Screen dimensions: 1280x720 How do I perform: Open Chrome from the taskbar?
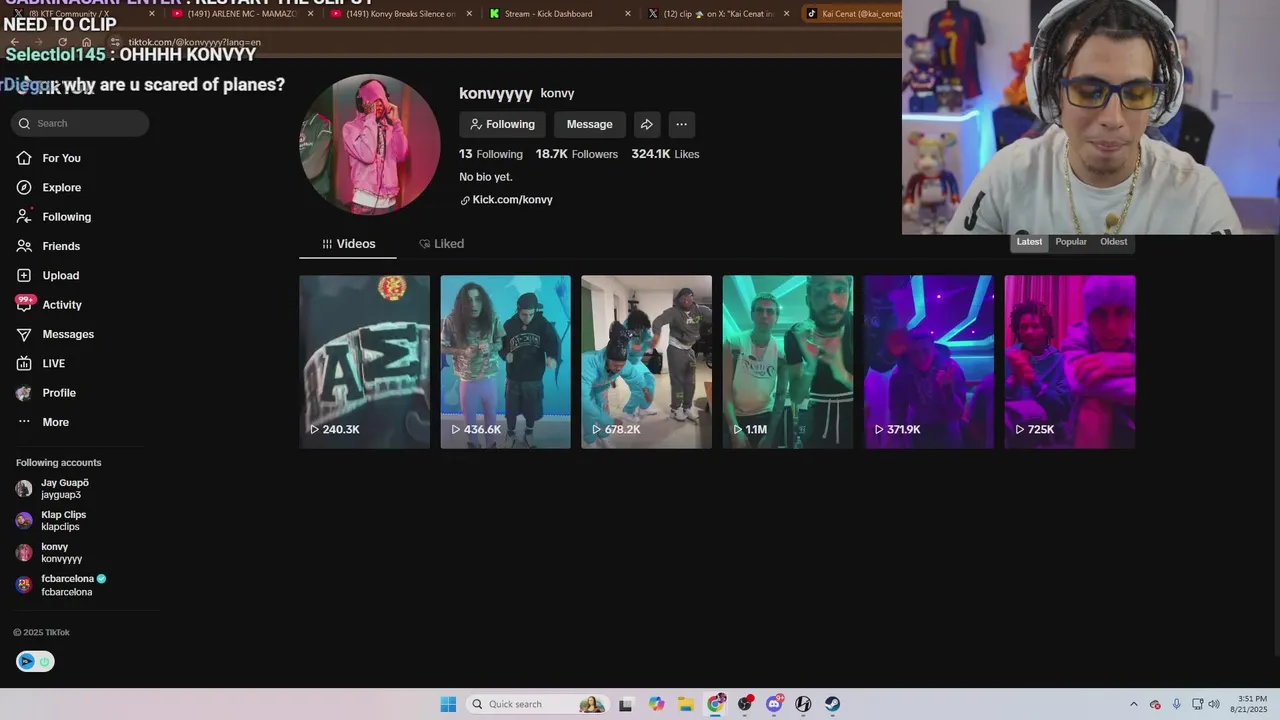tap(715, 704)
